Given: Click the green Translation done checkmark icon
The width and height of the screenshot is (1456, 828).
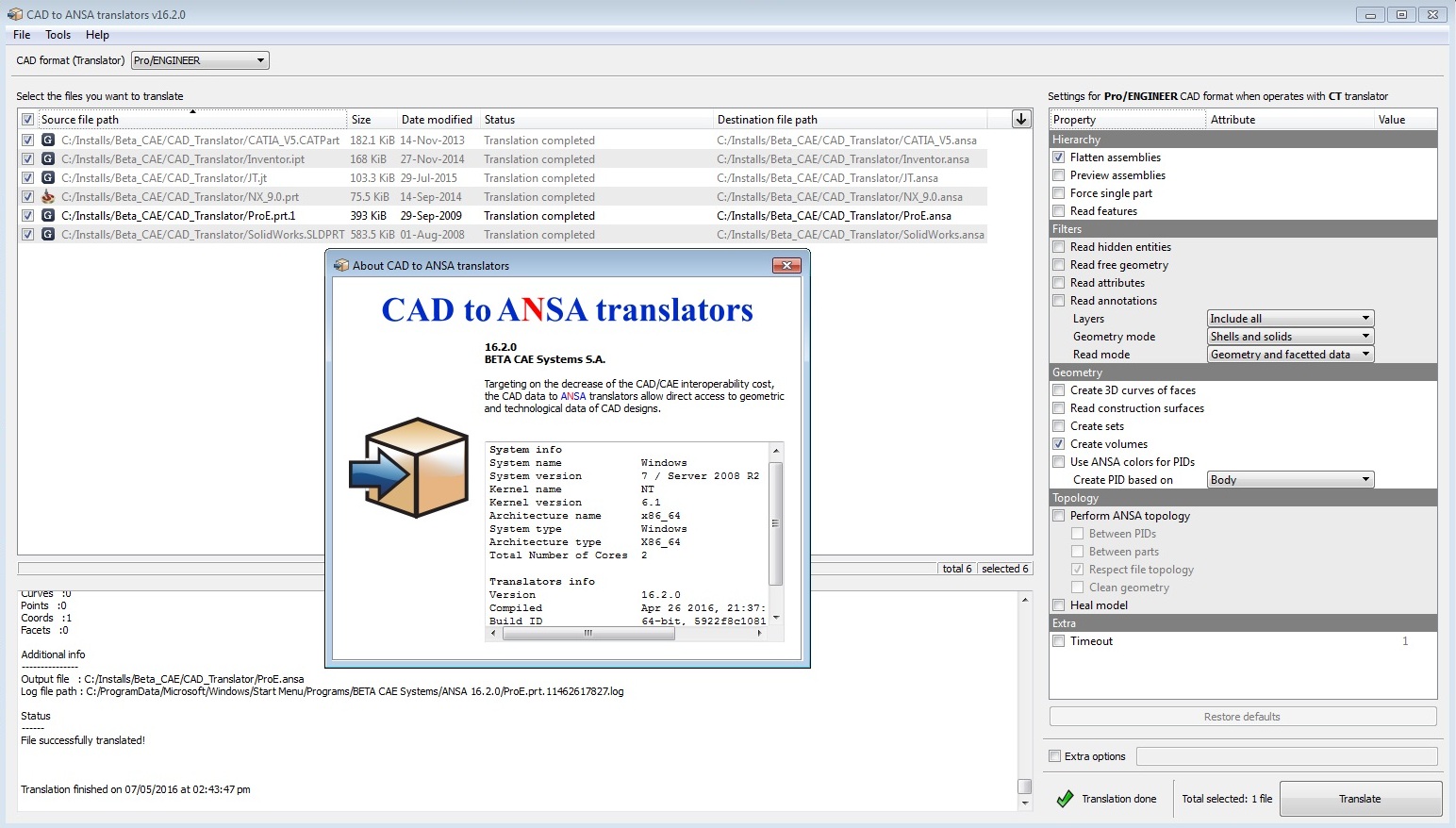Looking at the screenshot, I should (1065, 799).
